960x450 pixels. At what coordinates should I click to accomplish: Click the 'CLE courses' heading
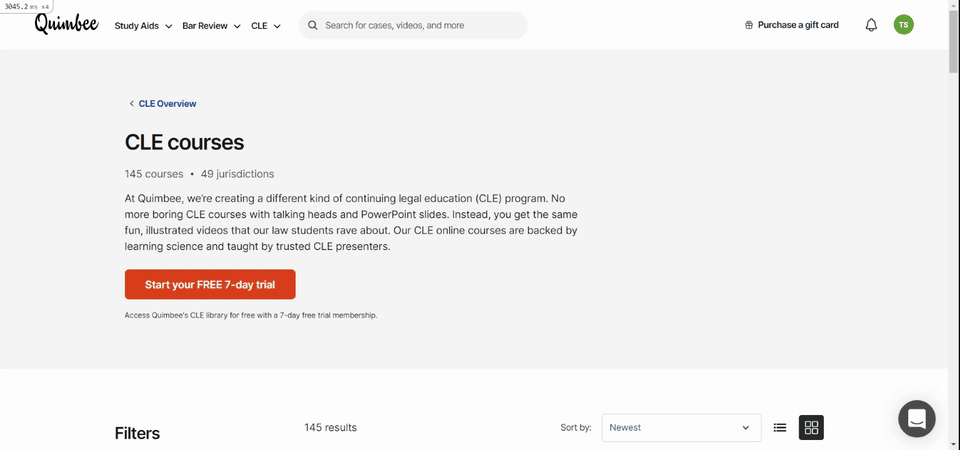[184, 142]
